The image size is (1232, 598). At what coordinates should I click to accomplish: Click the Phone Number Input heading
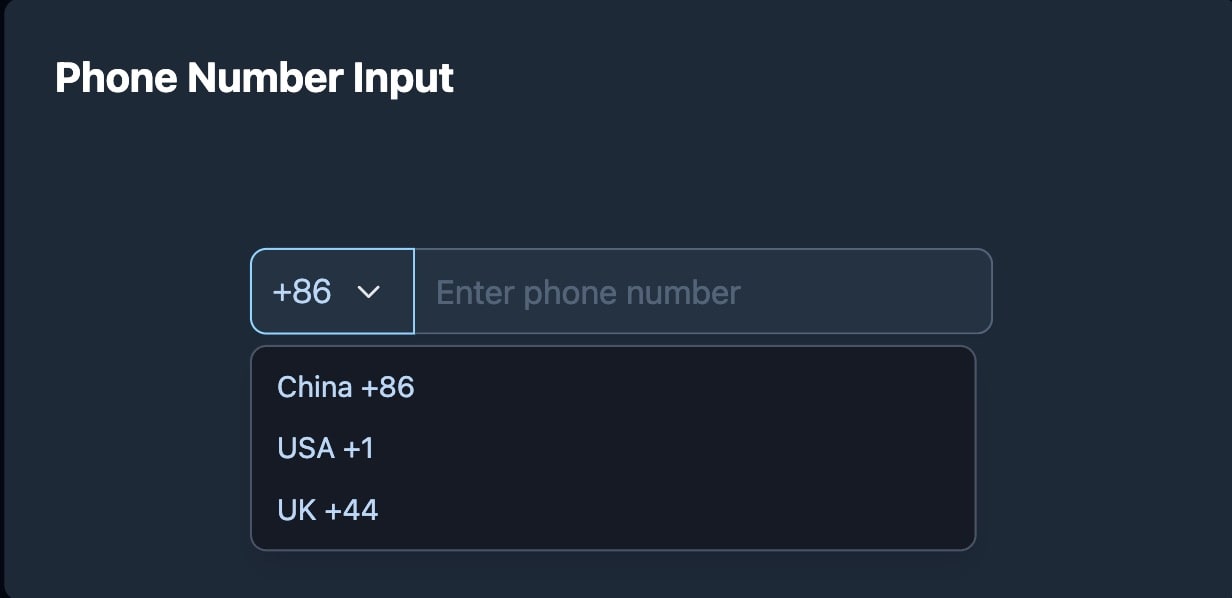pos(254,77)
